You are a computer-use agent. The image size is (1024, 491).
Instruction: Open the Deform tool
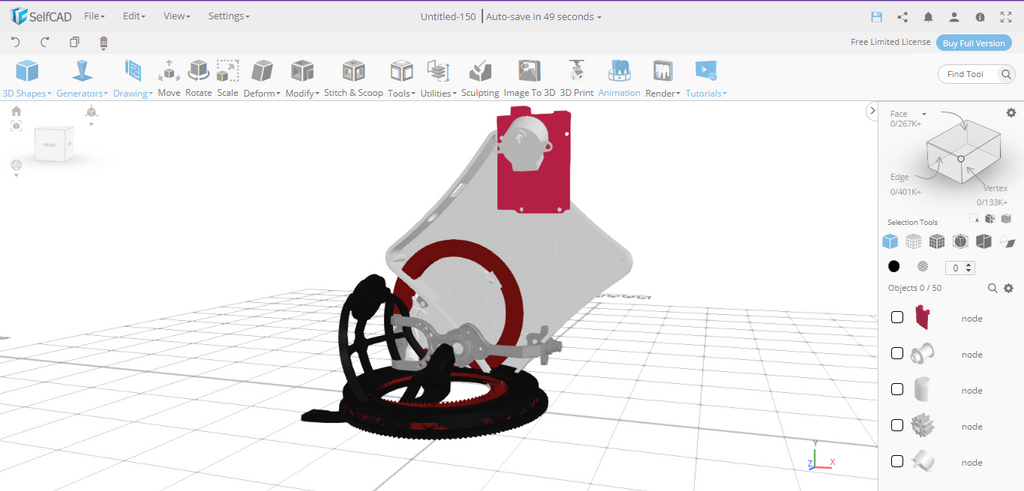tap(262, 79)
